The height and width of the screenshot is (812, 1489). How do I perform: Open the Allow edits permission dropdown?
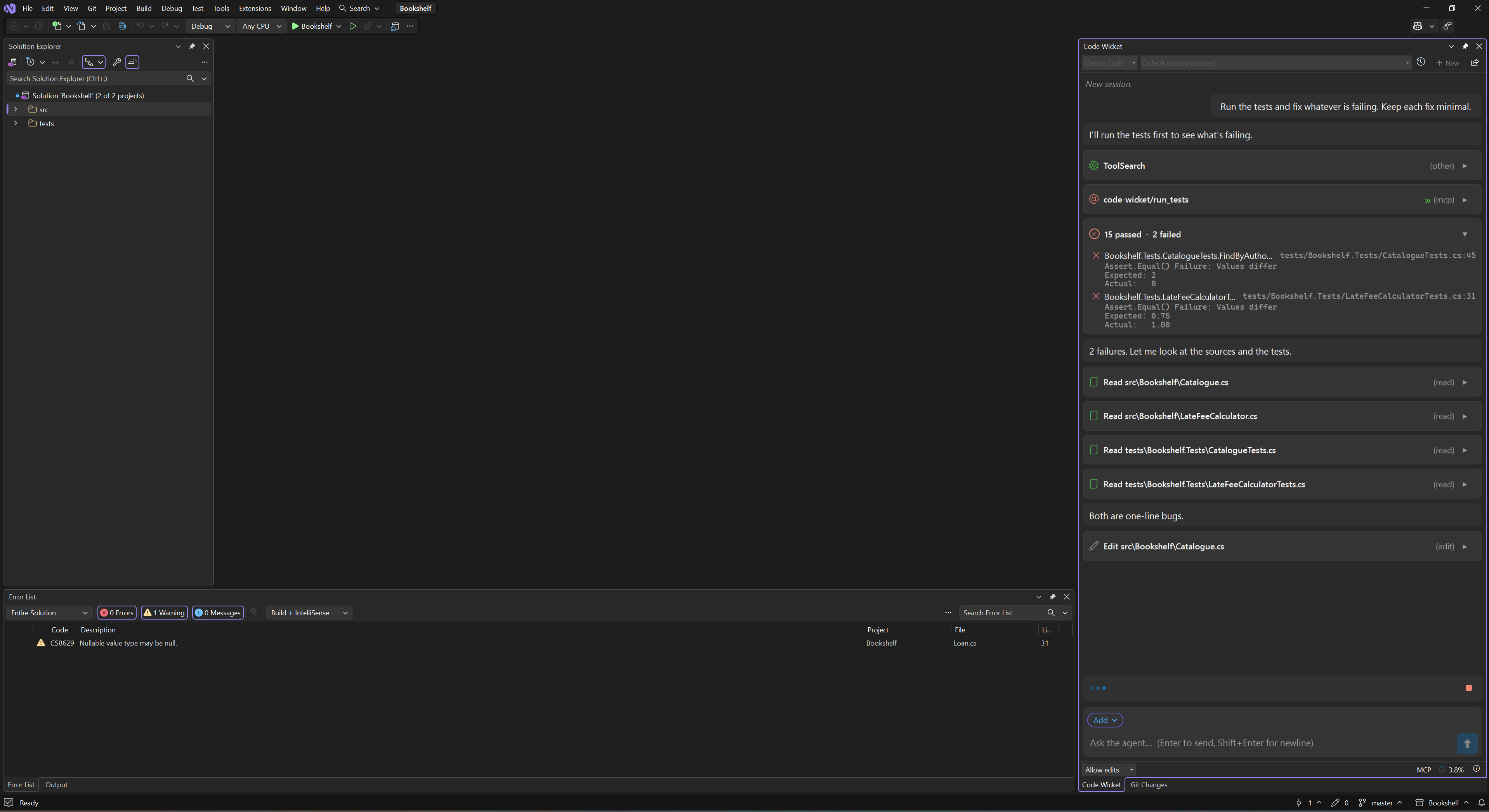click(x=1109, y=770)
